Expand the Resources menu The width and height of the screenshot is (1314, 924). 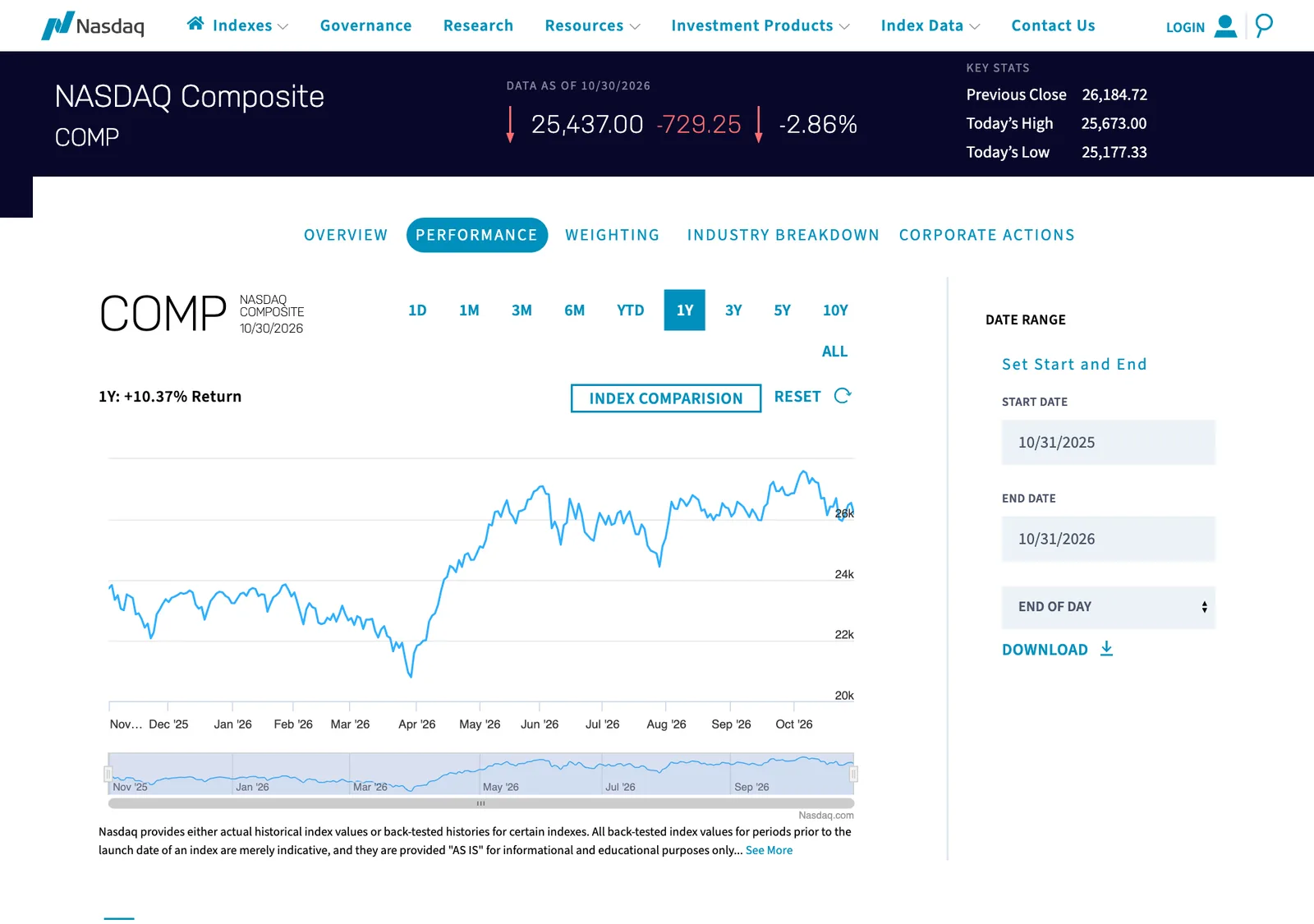point(592,25)
